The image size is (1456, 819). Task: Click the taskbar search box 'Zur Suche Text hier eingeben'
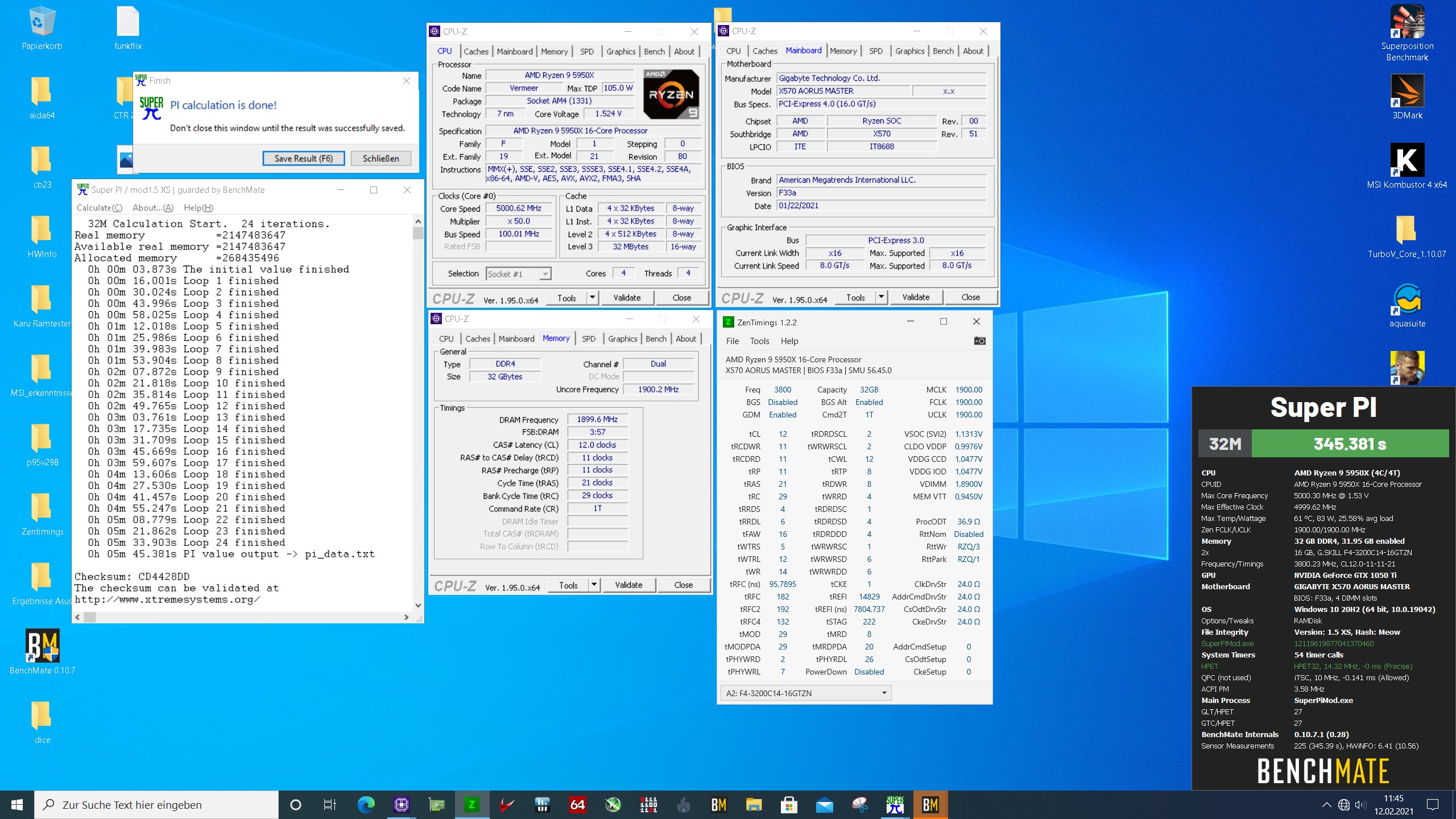pos(157,805)
